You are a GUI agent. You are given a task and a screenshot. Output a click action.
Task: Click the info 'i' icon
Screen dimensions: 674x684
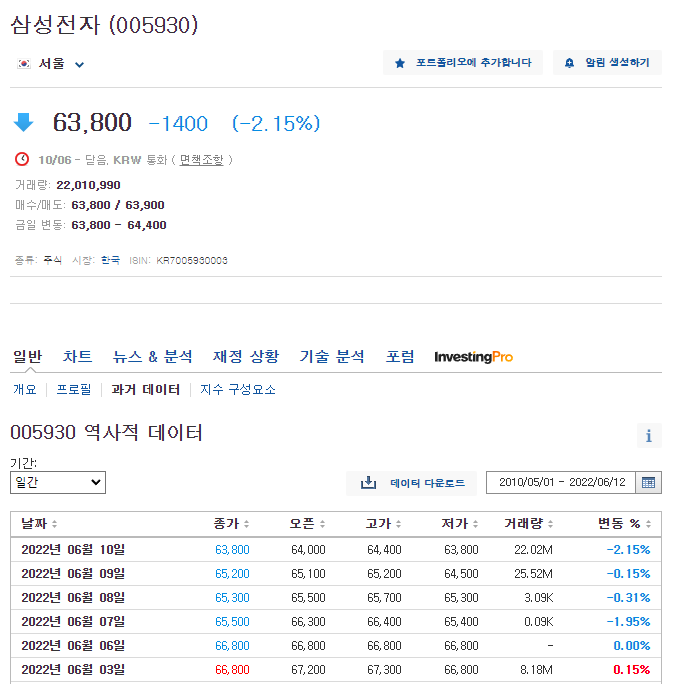(649, 435)
